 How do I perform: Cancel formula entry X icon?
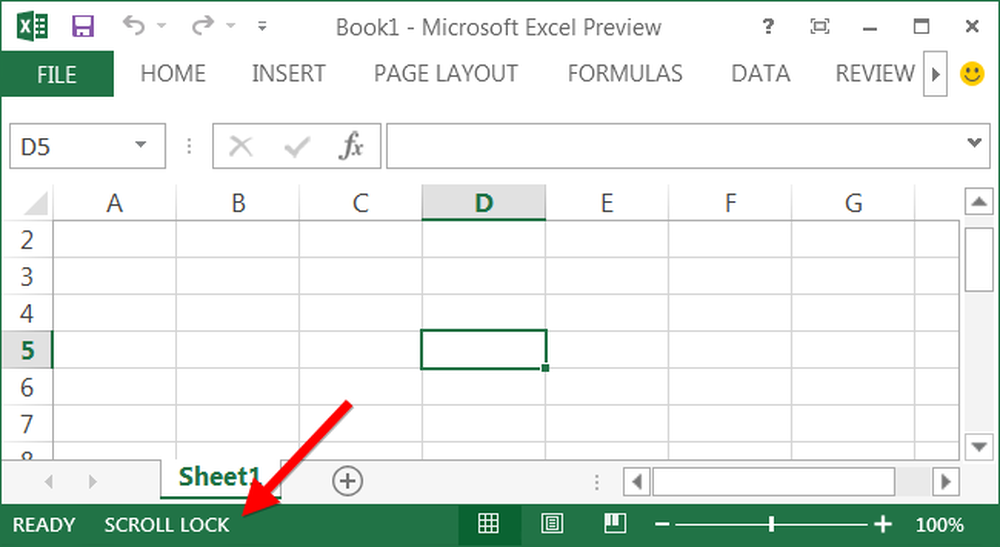(240, 147)
